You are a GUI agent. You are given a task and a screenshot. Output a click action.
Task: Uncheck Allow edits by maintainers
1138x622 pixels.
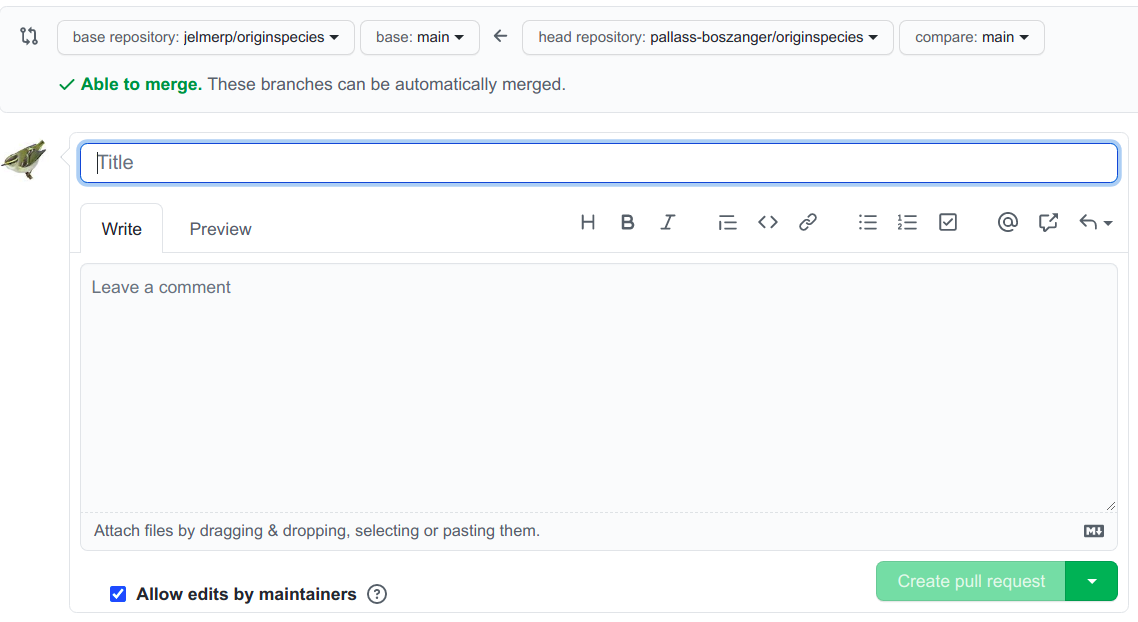[118, 594]
